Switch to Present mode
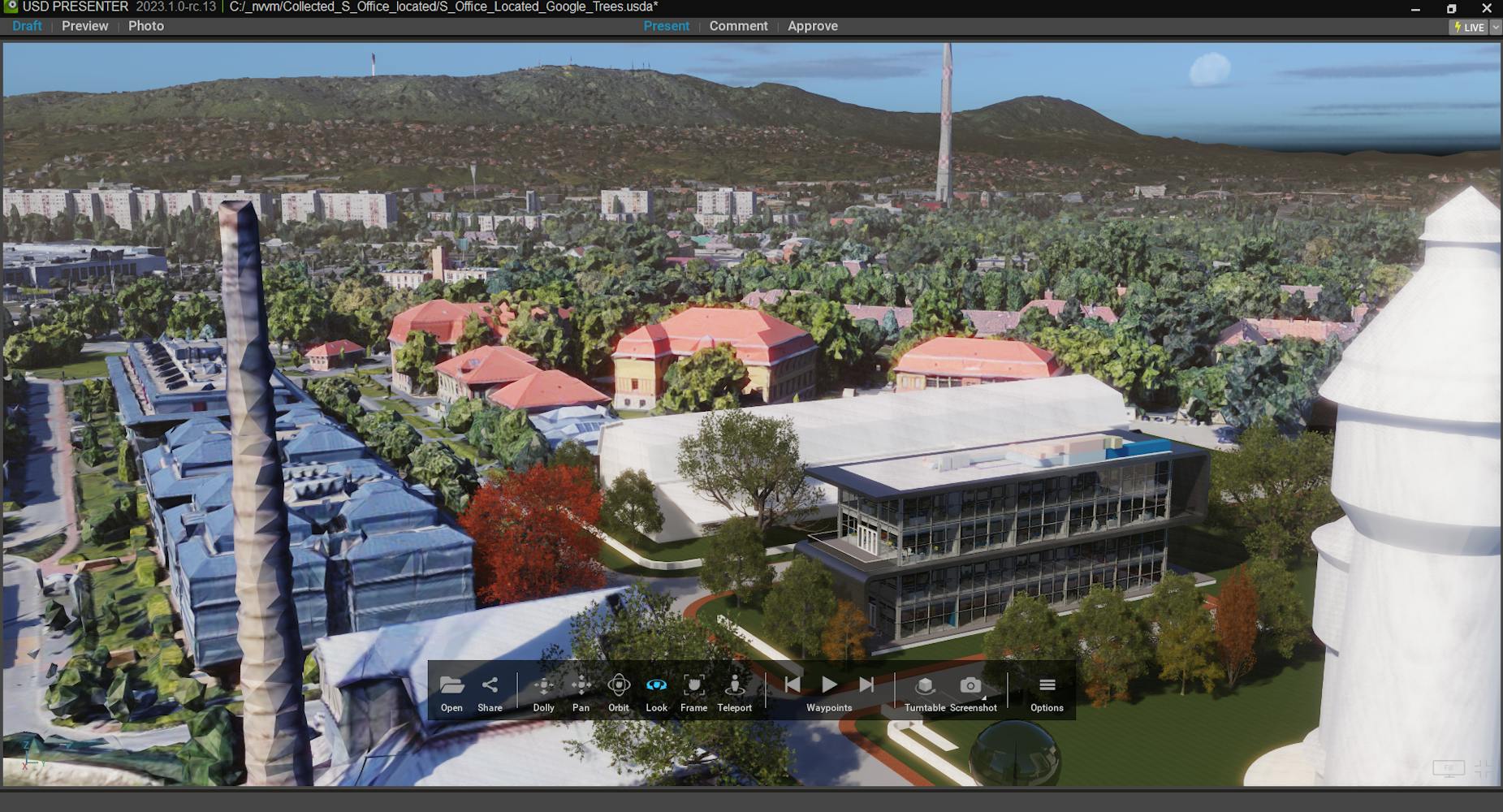Screen dimensions: 1503x812 tap(667, 25)
